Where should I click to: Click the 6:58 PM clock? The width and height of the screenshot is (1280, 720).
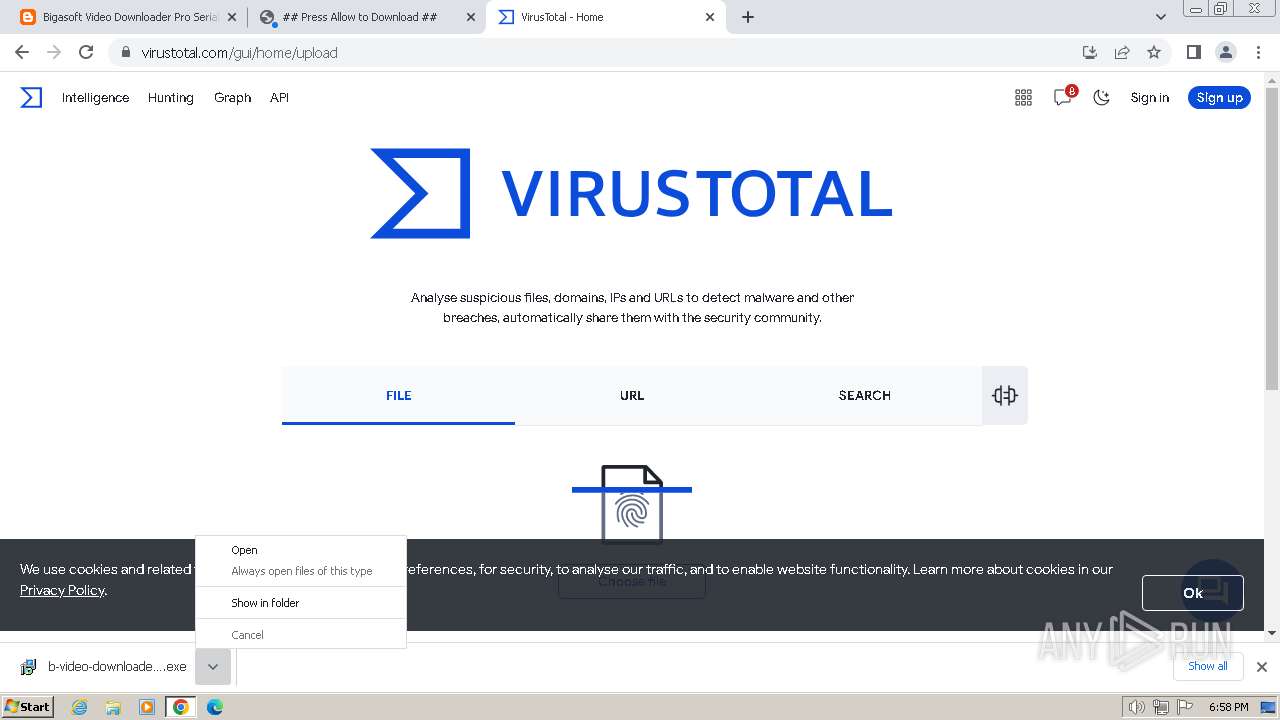1228,707
